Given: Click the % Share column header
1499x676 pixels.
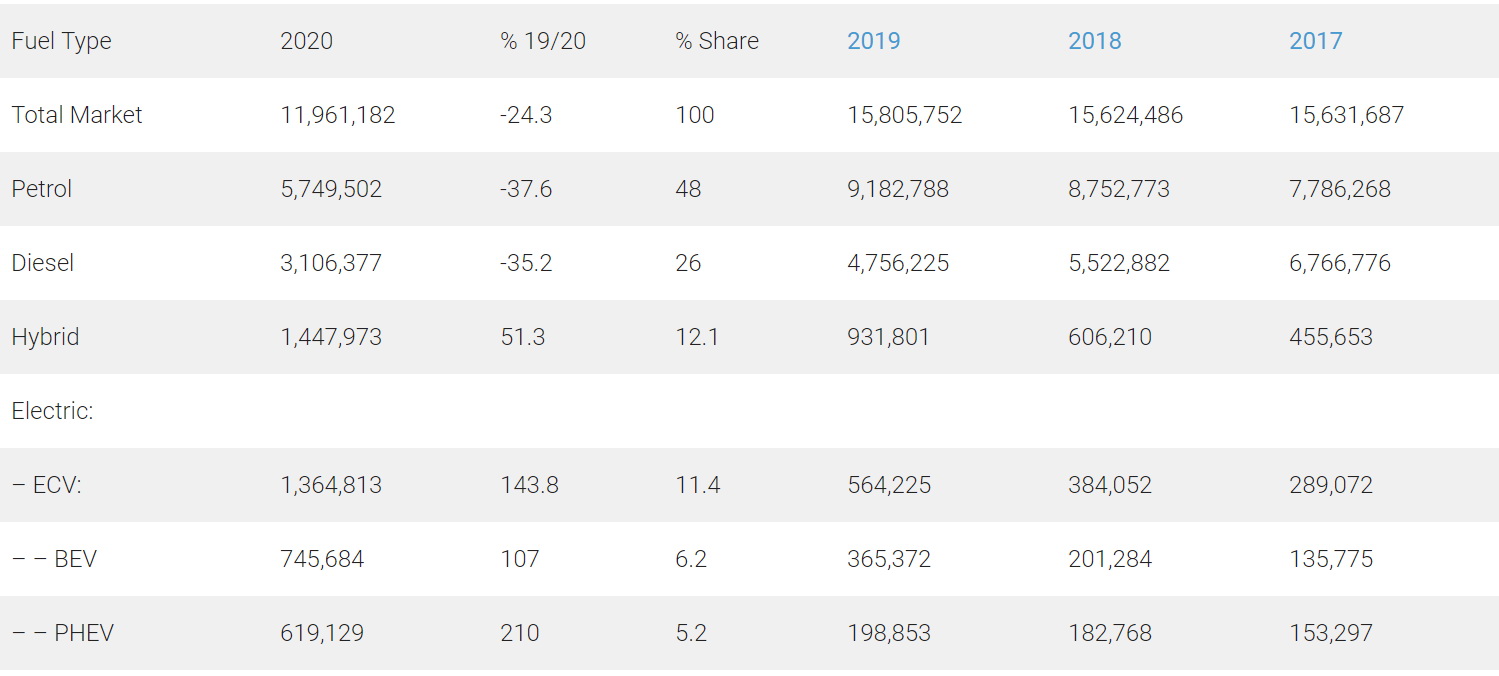Looking at the screenshot, I should [x=717, y=41].
